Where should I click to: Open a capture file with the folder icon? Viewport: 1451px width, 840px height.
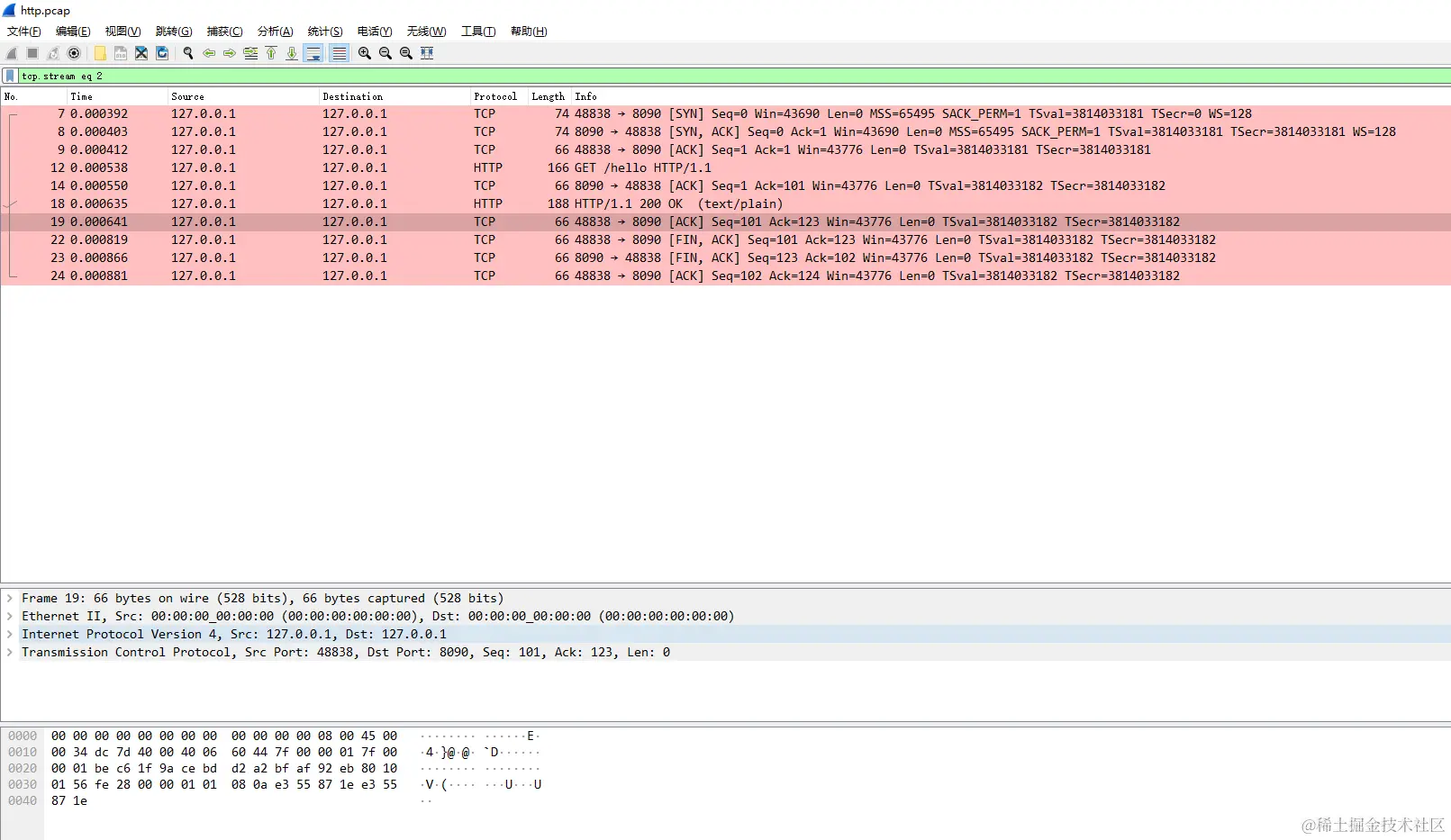click(100, 53)
